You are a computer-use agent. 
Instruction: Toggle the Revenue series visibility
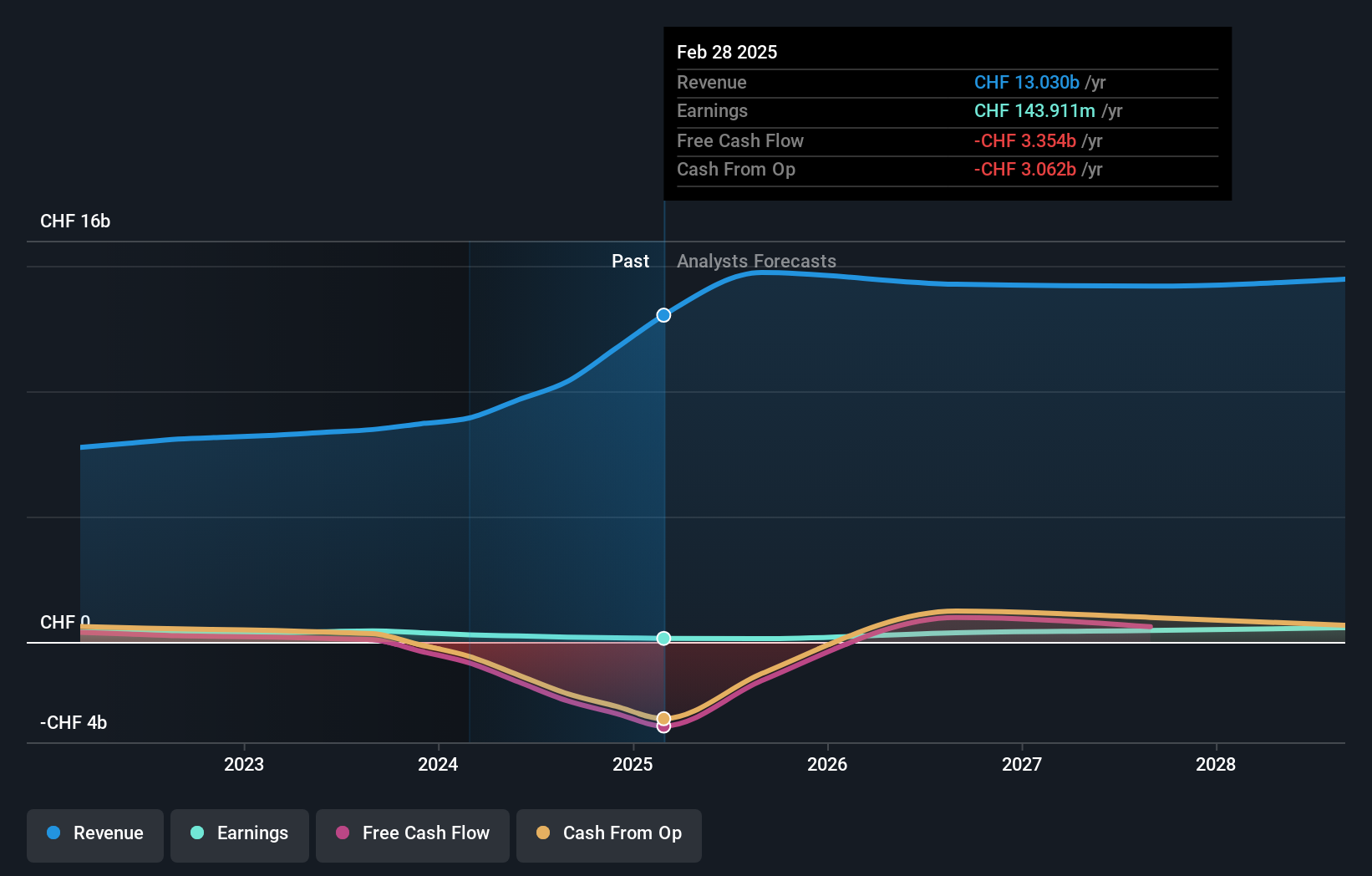(94, 833)
